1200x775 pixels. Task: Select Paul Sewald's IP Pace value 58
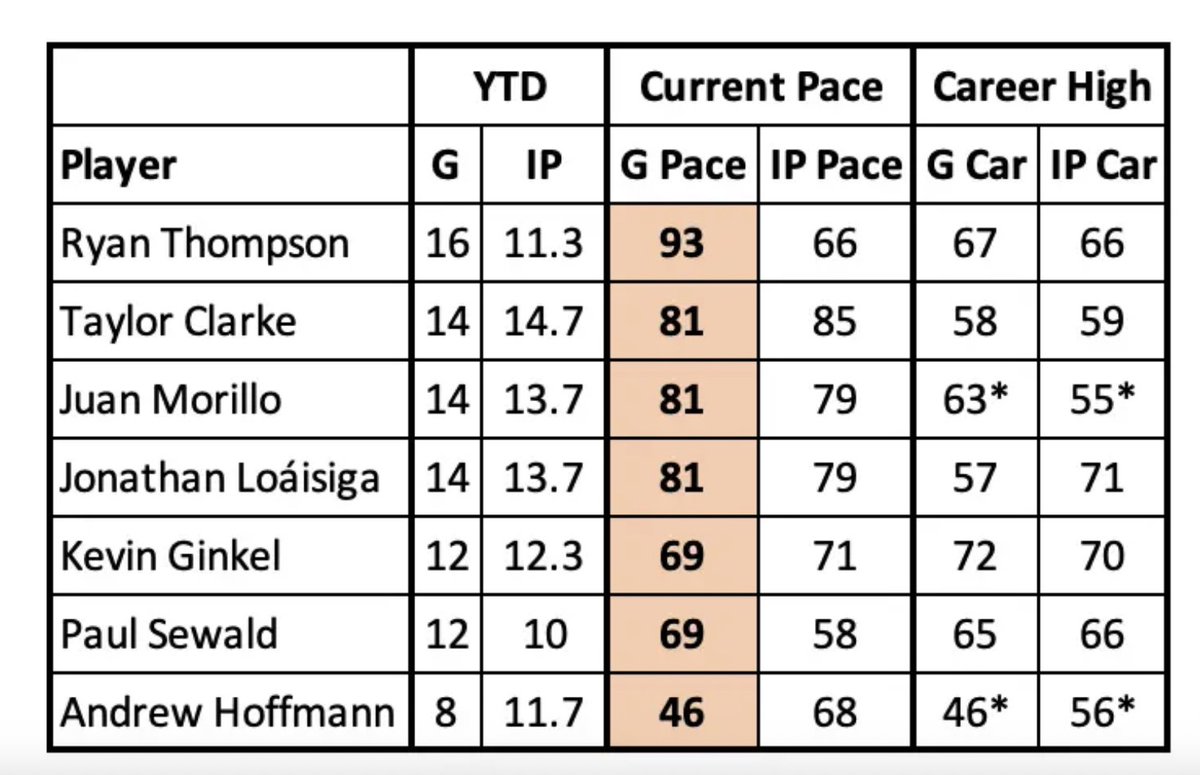[835, 633]
